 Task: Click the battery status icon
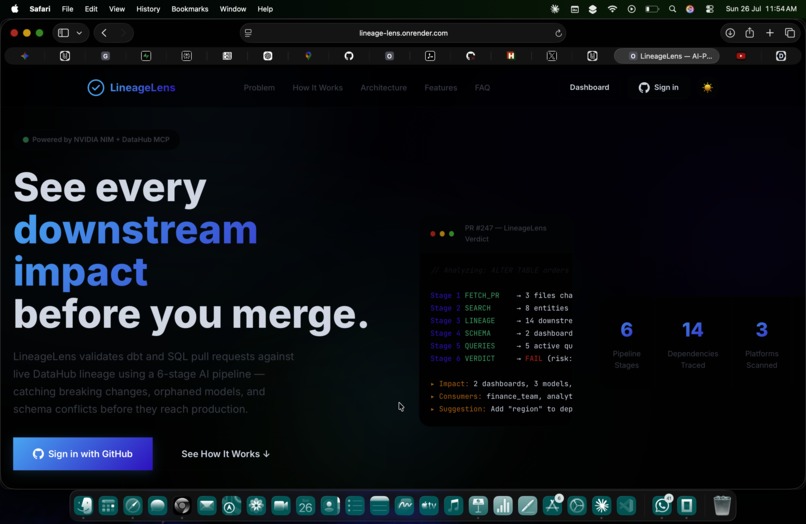pos(652,9)
